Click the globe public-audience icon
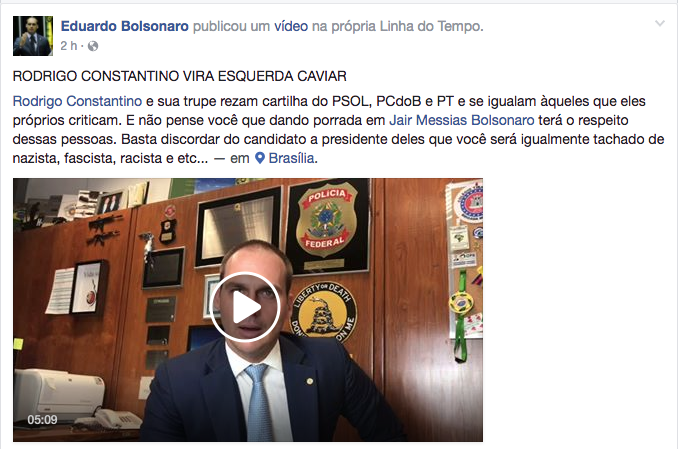 93,46
